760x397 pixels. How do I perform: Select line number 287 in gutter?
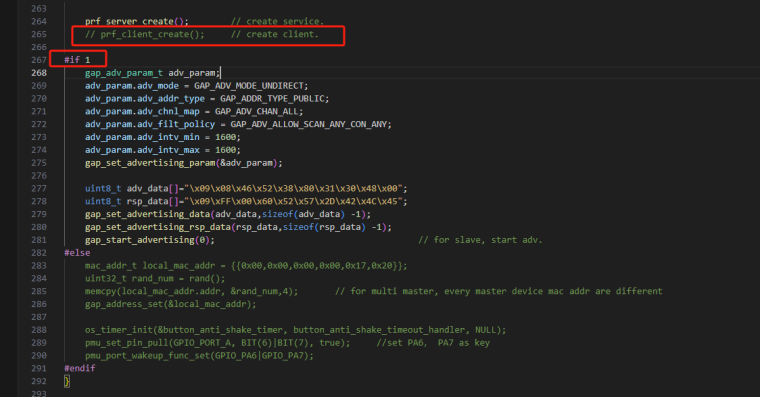click(x=39, y=317)
